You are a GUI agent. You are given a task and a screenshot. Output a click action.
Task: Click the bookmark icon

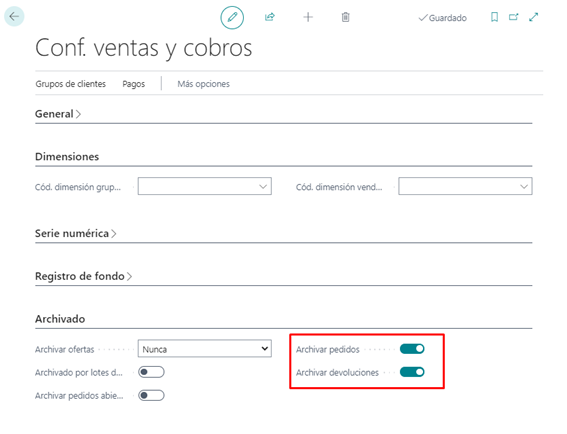pos(494,17)
